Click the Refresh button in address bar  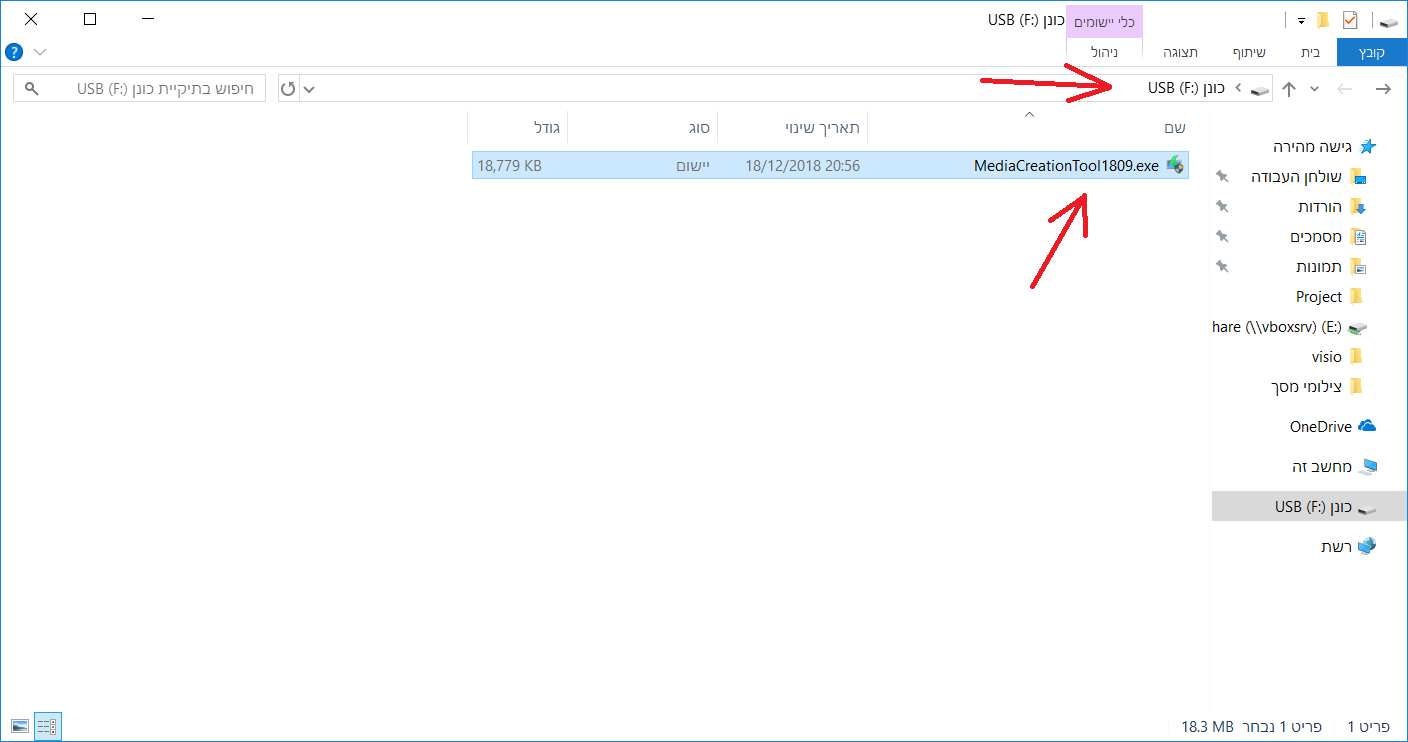(288, 89)
